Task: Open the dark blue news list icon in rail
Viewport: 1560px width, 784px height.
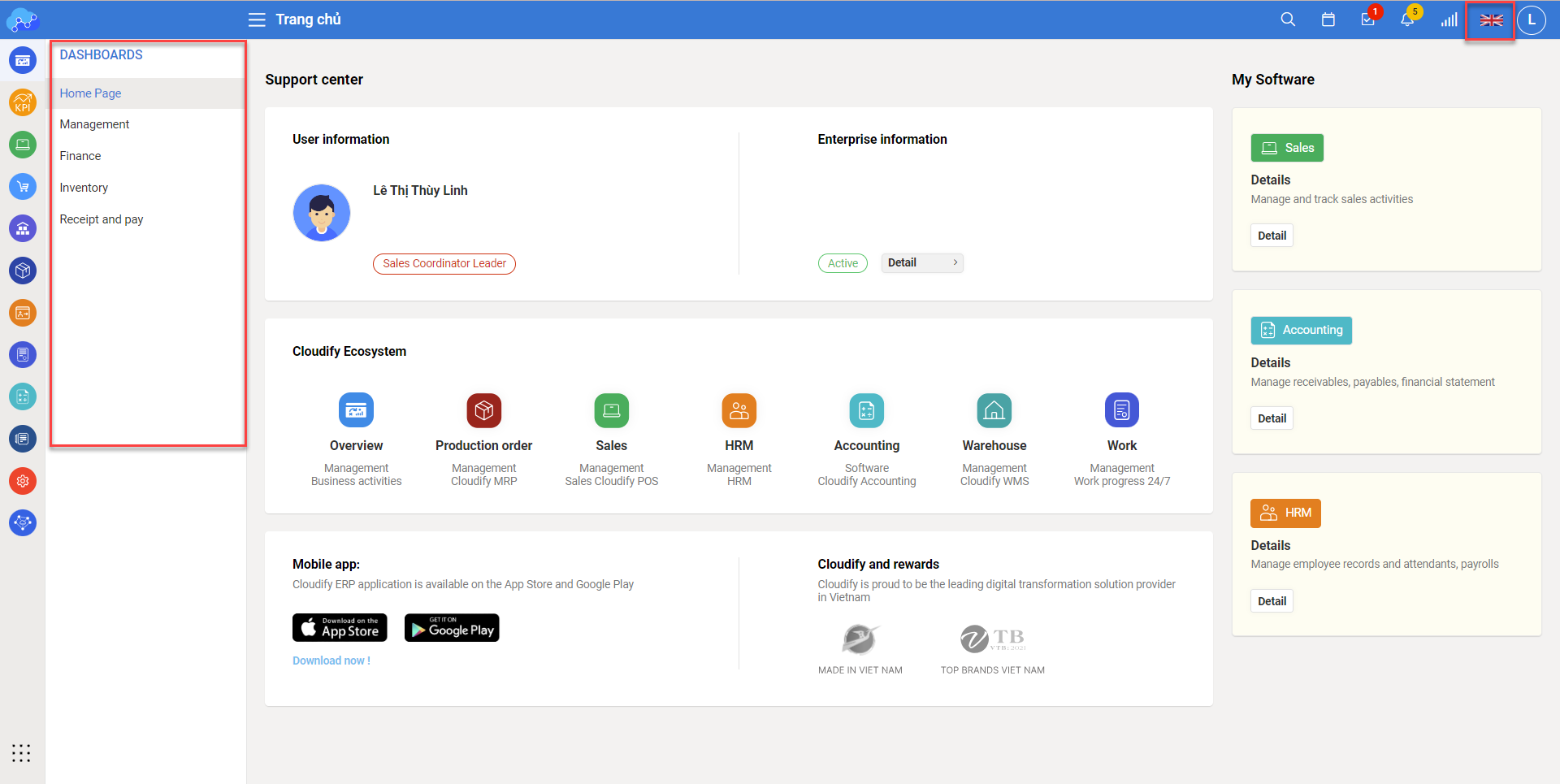Action: 23,439
